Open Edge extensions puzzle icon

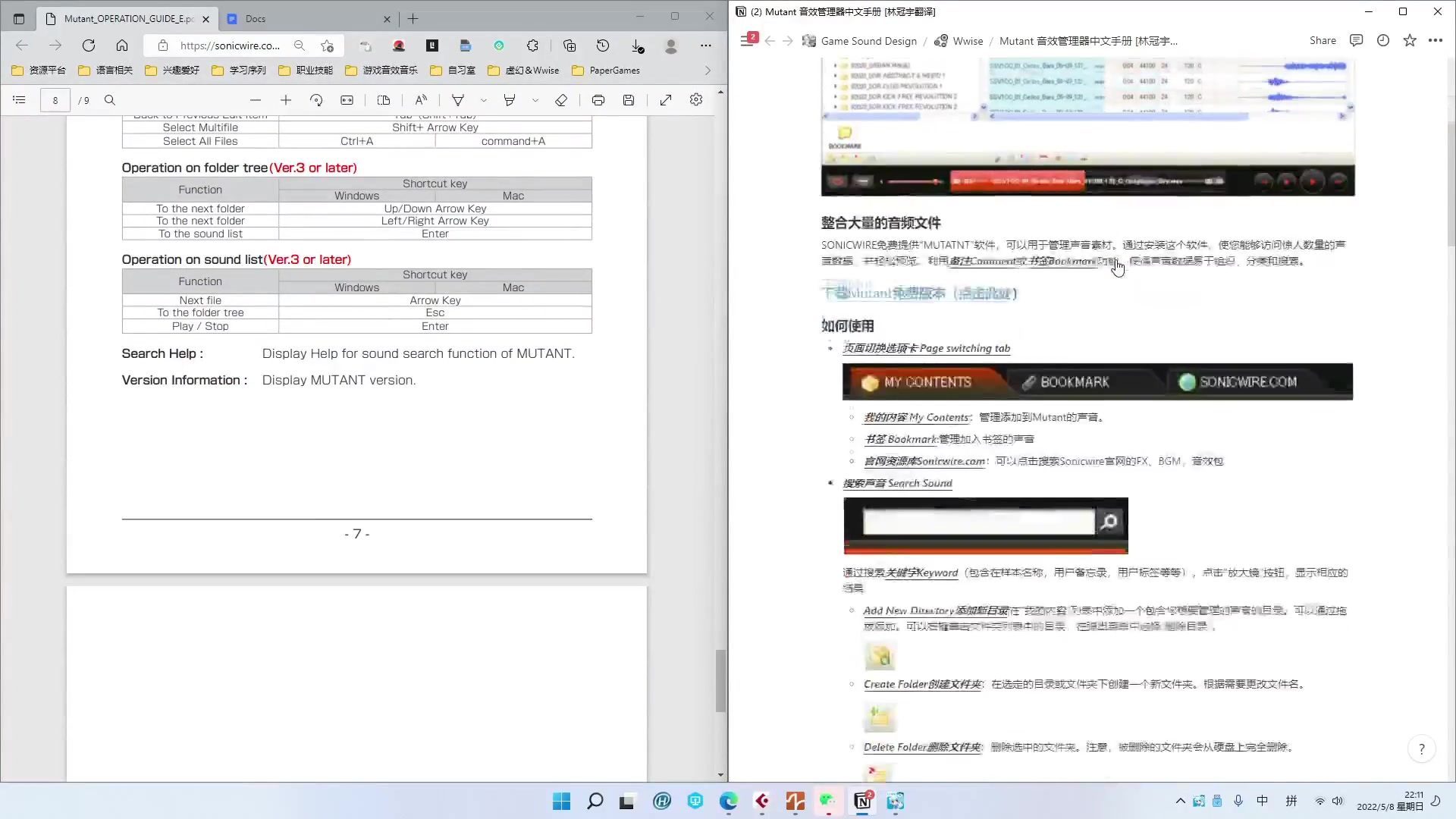pos(532,45)
